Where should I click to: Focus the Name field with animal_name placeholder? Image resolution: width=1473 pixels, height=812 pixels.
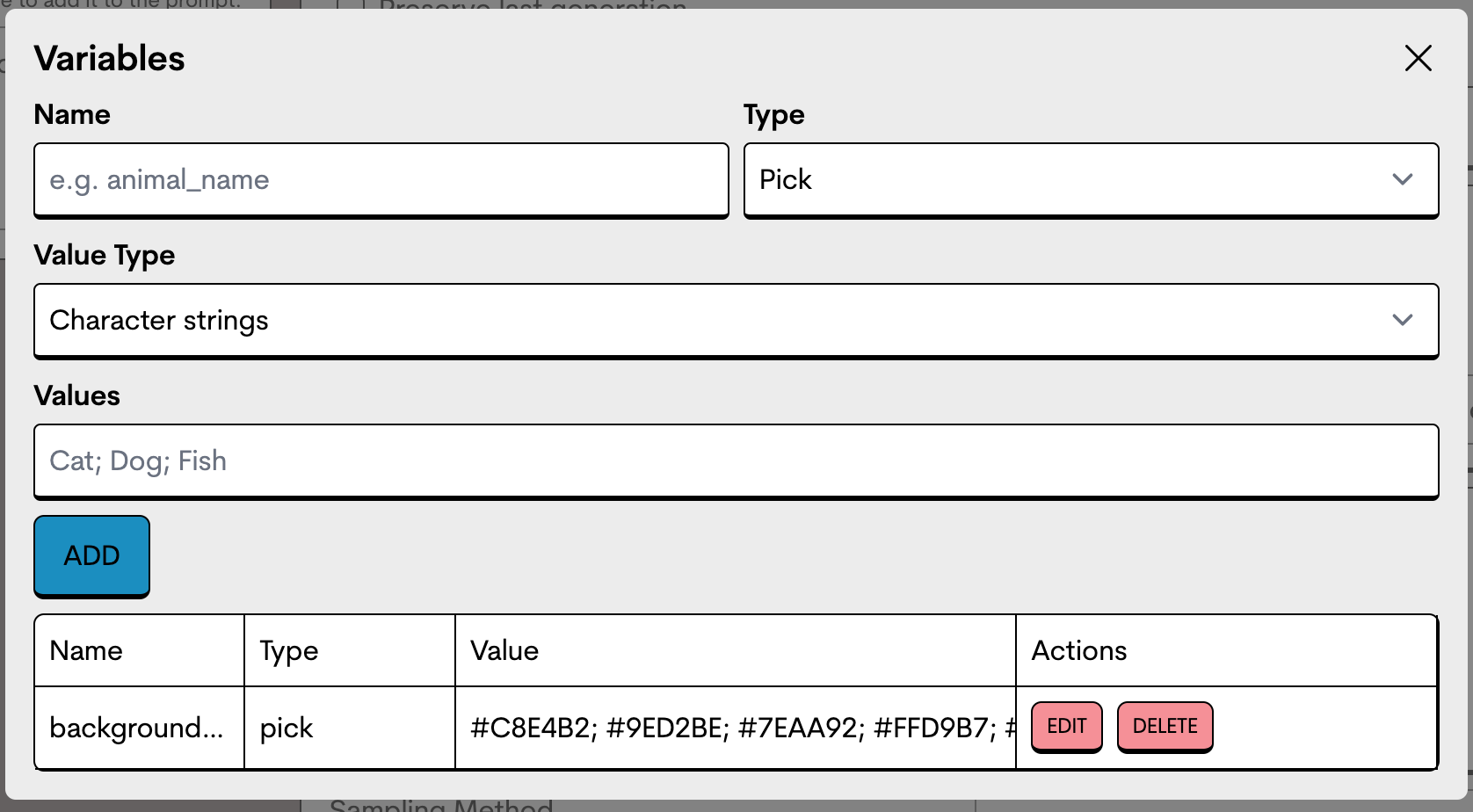click(x=381, y=180)
